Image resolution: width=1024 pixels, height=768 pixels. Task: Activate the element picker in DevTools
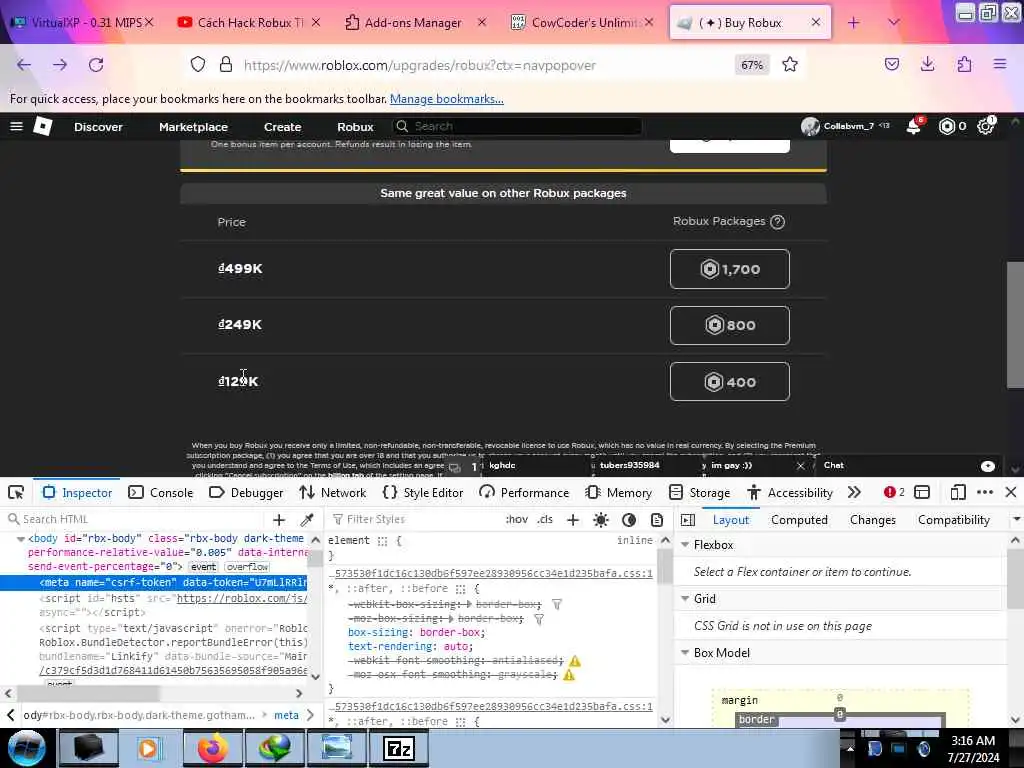[x=16, y=493]
